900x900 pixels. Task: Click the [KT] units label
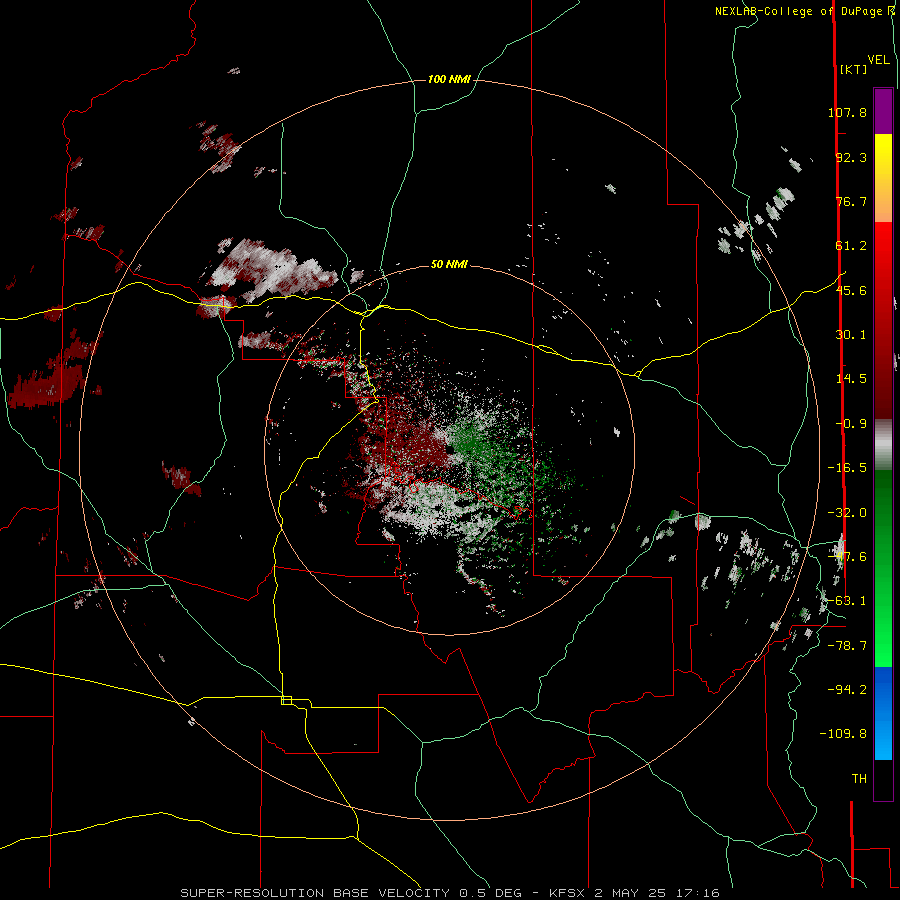(x=854, y=69)
